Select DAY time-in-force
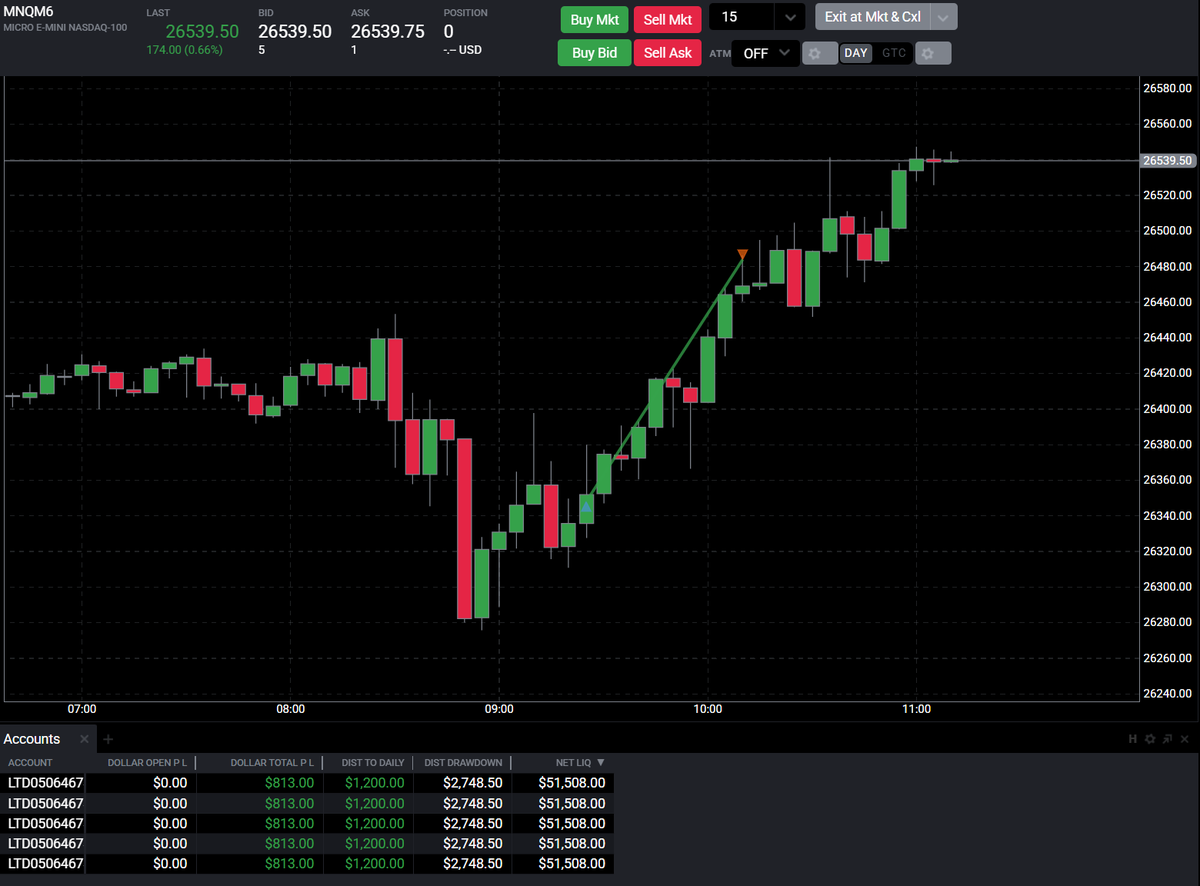 pos(856,53)
